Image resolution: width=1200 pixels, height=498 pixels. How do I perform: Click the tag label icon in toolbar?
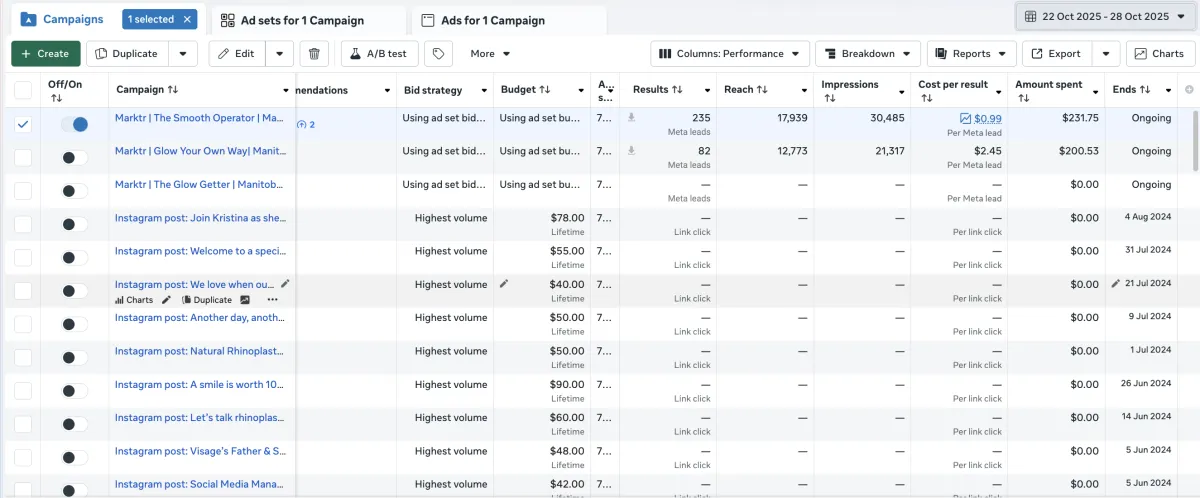tap(435, 54)
